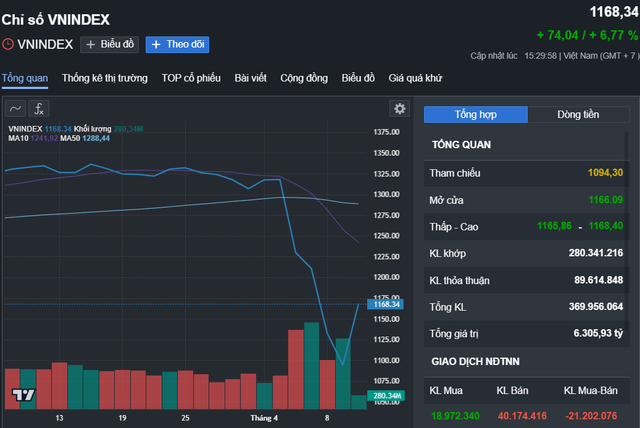Click the KL Mua-Bán column header
Viewport: 640px width, 428px height.
(591, 391)
